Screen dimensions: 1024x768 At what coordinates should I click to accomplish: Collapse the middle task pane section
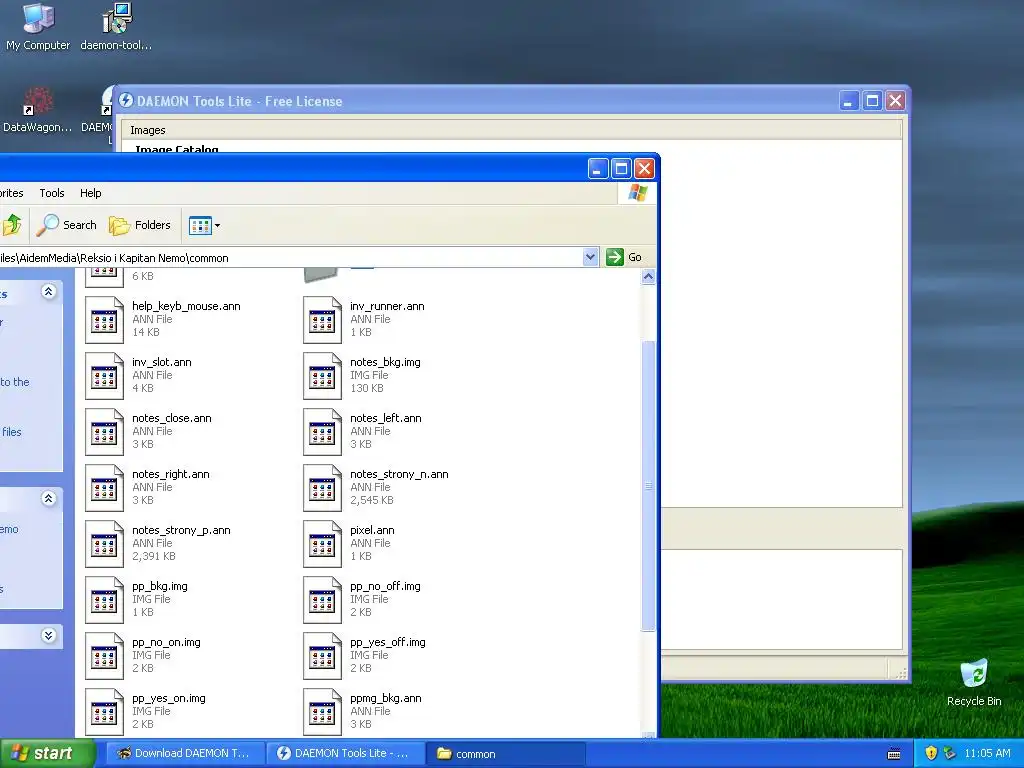tap(48, 498)
